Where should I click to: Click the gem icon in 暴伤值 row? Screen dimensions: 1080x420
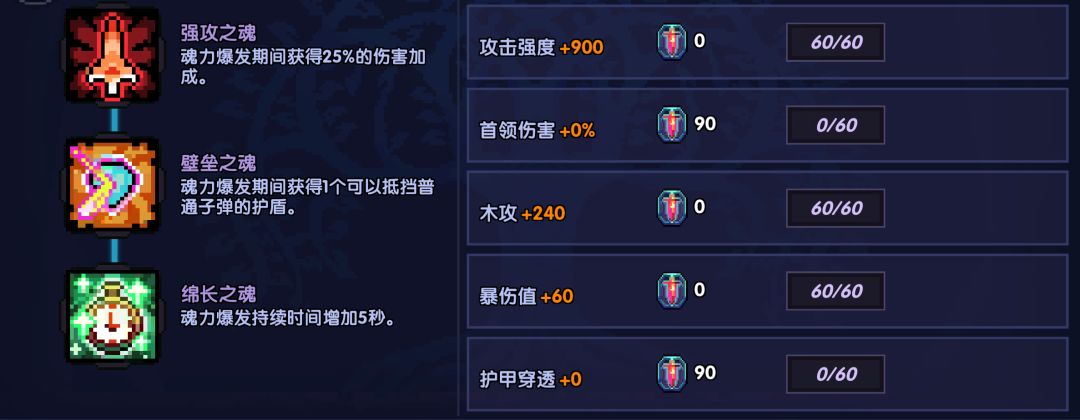tap(672, 291)
